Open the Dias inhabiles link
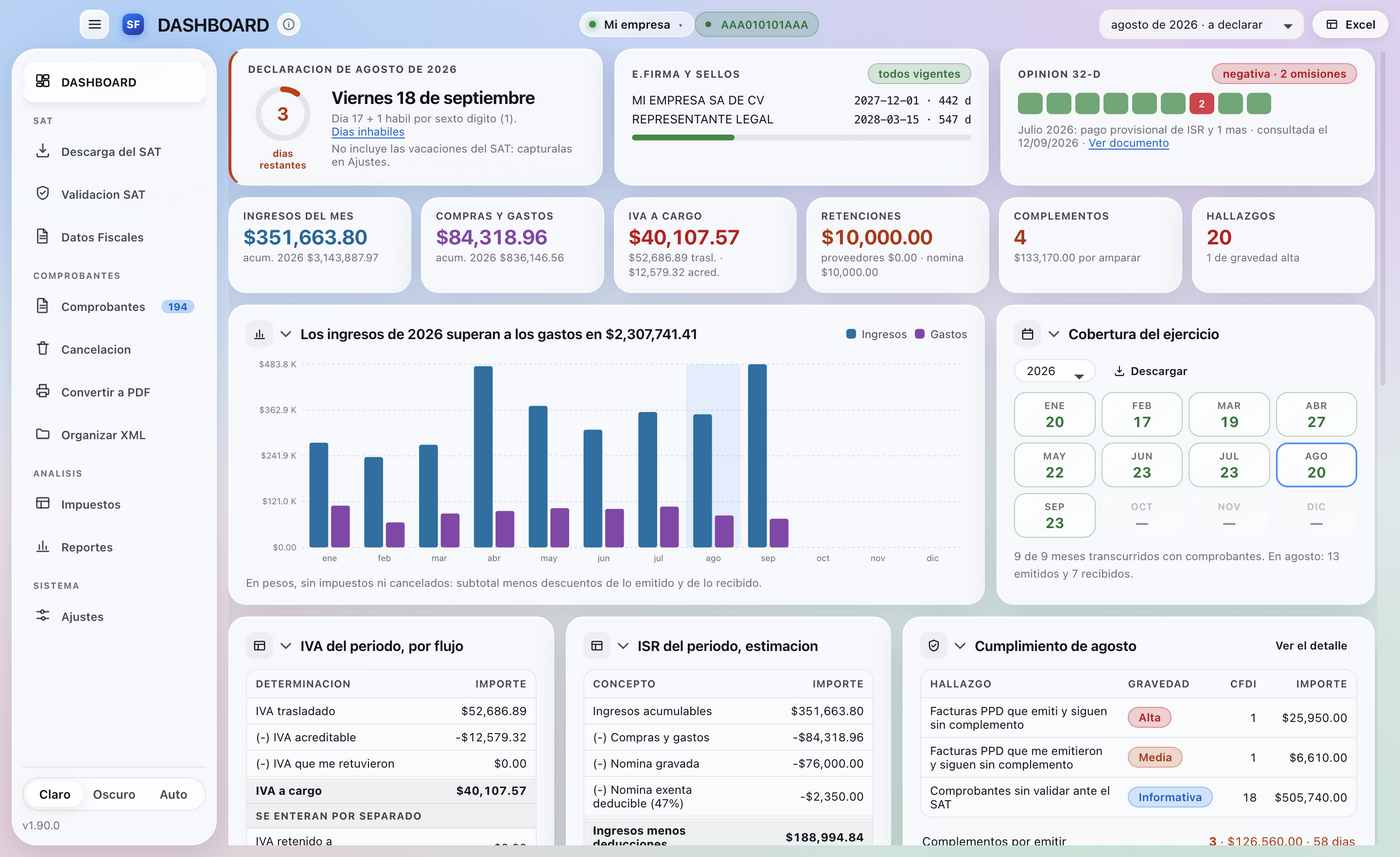Screen dimensions: 1400x857 click(x=368, y=132)
